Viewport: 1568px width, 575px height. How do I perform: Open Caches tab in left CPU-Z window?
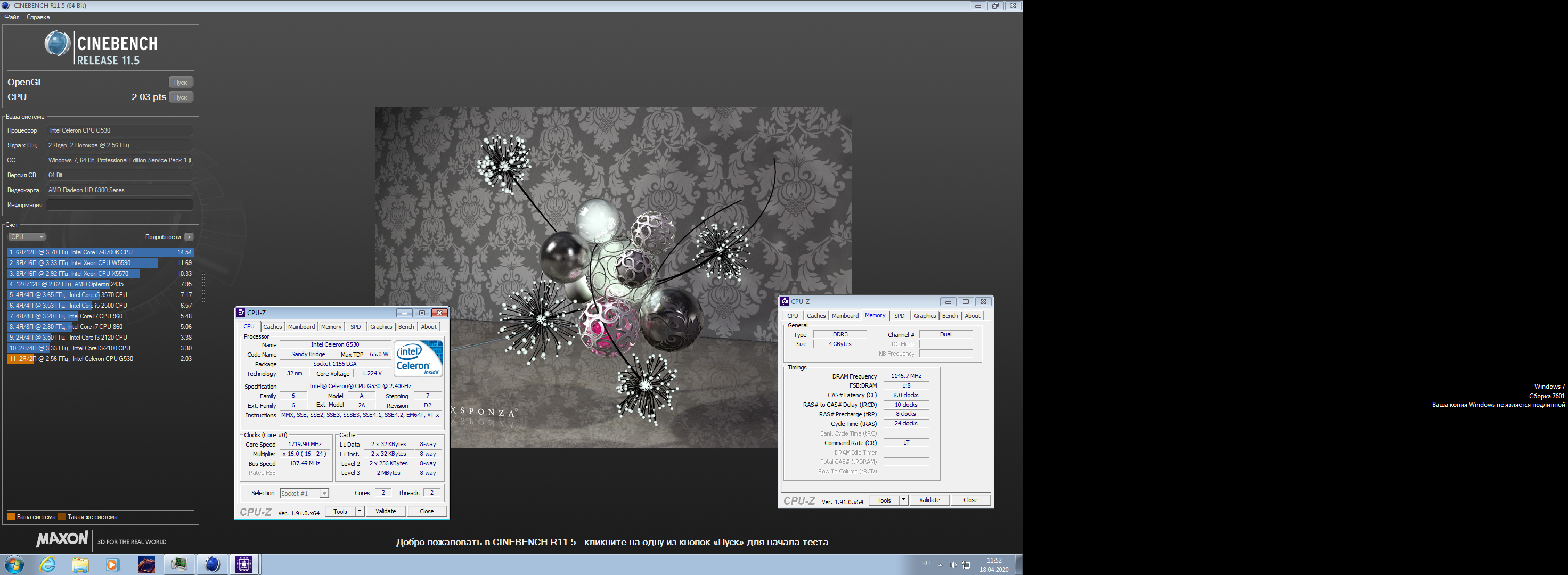272,327
